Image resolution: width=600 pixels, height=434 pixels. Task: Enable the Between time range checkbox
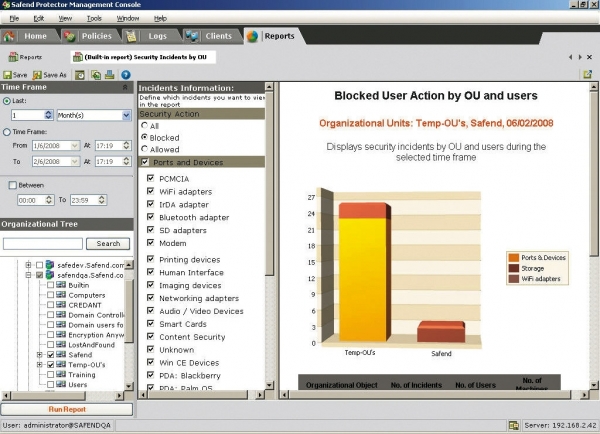[x=12, y=185]
